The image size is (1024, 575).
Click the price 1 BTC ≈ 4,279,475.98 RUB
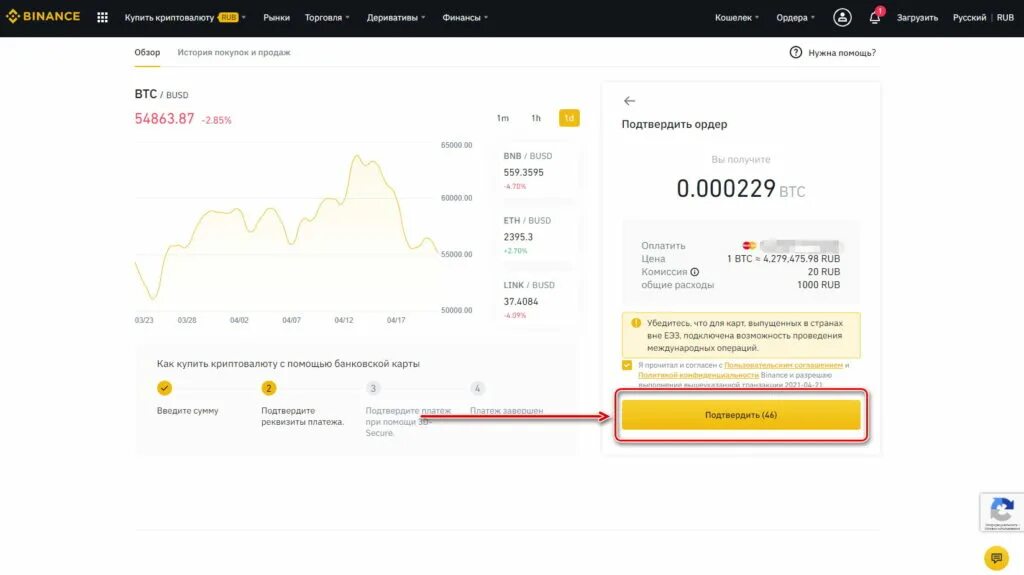783,259
